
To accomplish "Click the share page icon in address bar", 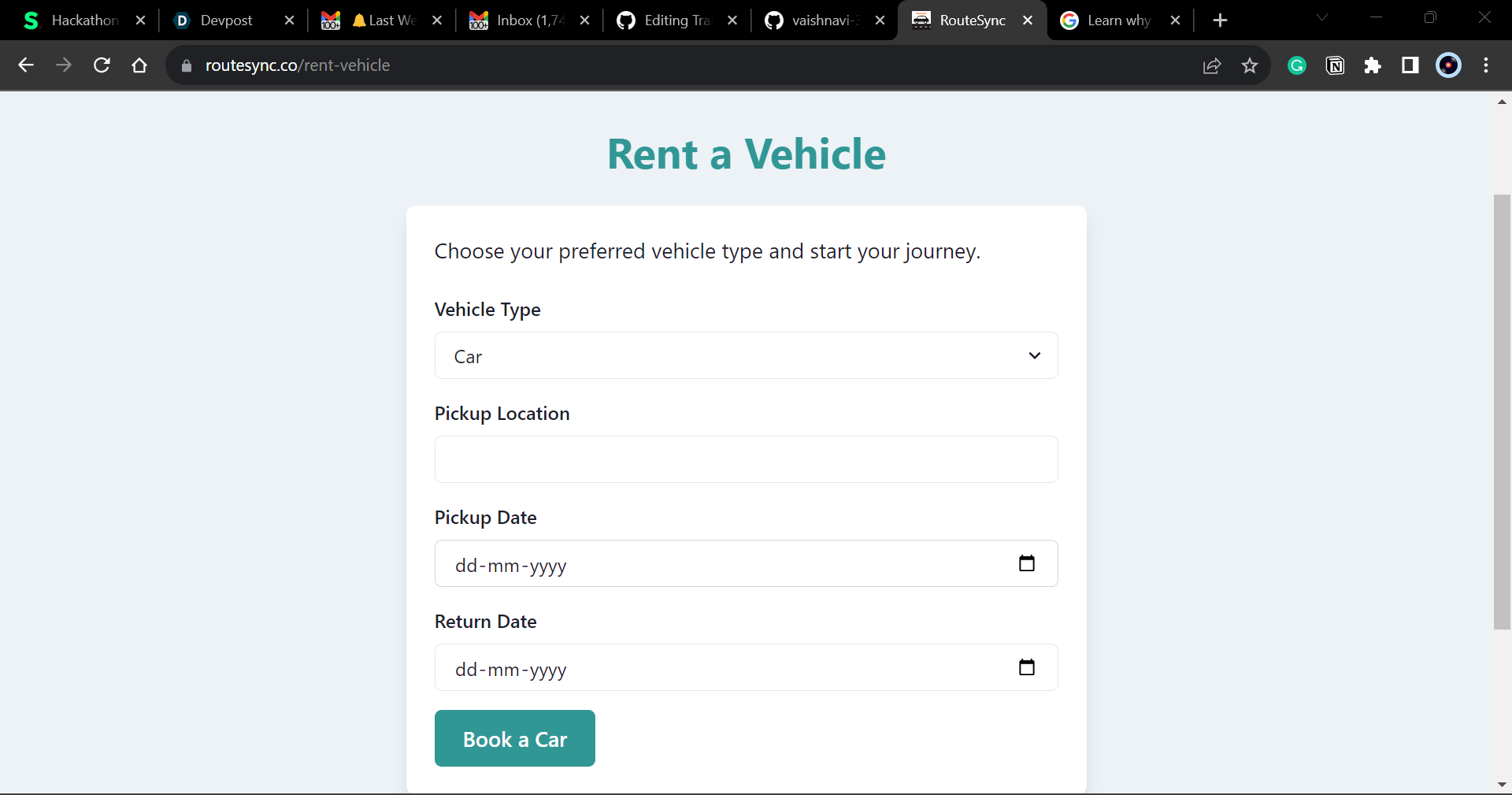I will click(x=1212, y=65).
